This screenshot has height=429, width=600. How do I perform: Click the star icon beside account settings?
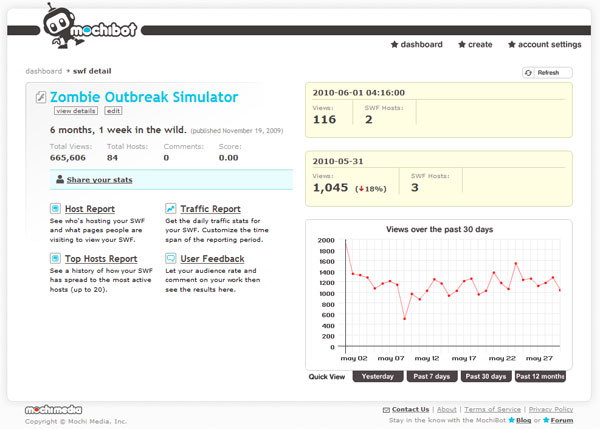pos(512,44)
